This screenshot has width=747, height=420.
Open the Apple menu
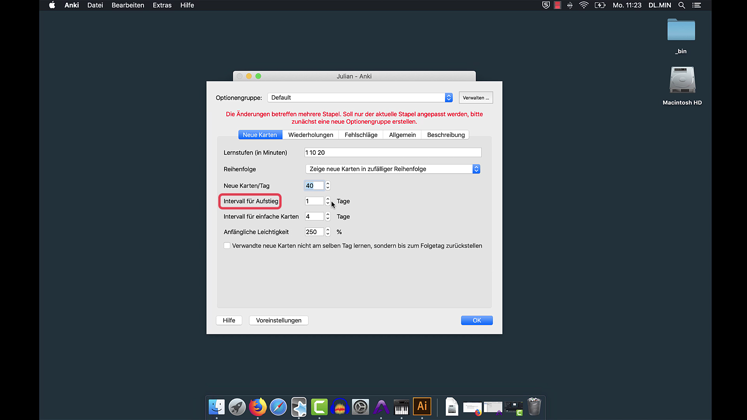52,5
